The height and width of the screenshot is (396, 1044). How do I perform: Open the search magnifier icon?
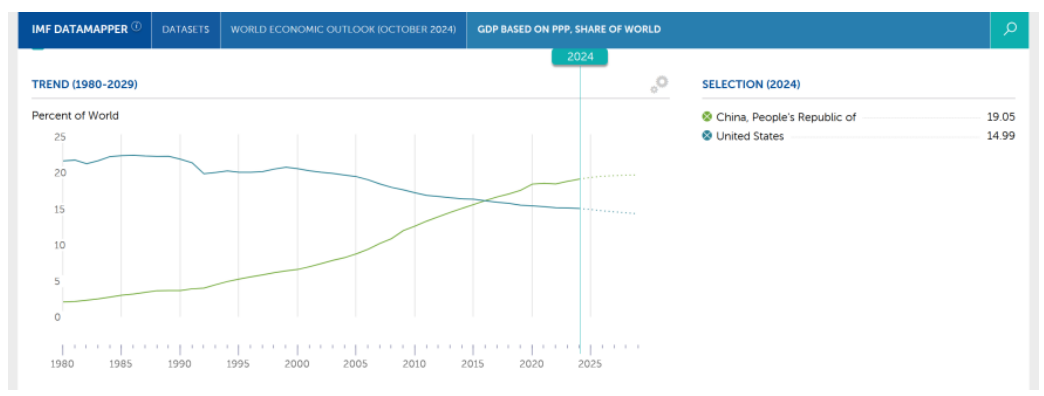[x=1010, y=29]
